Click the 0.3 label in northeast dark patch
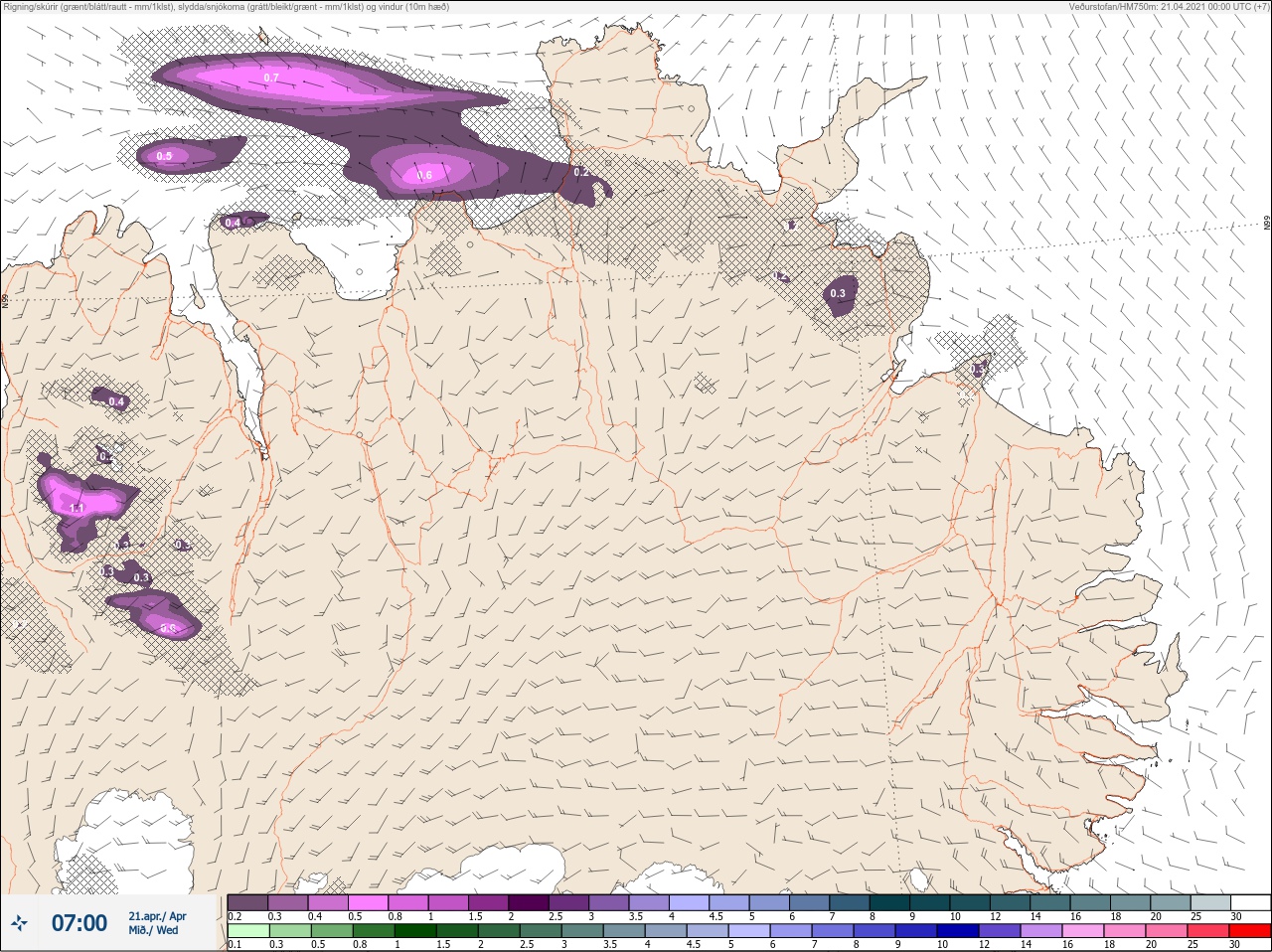Viewport: 1272px width, 952px height. click(x=838, y=293)
